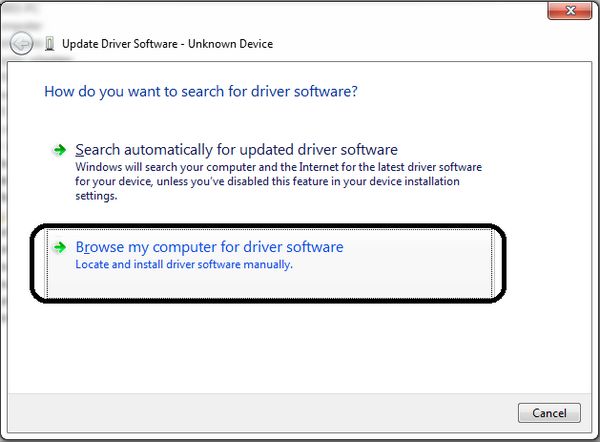Click green arrow beside Browse my computer

[60, 247]
